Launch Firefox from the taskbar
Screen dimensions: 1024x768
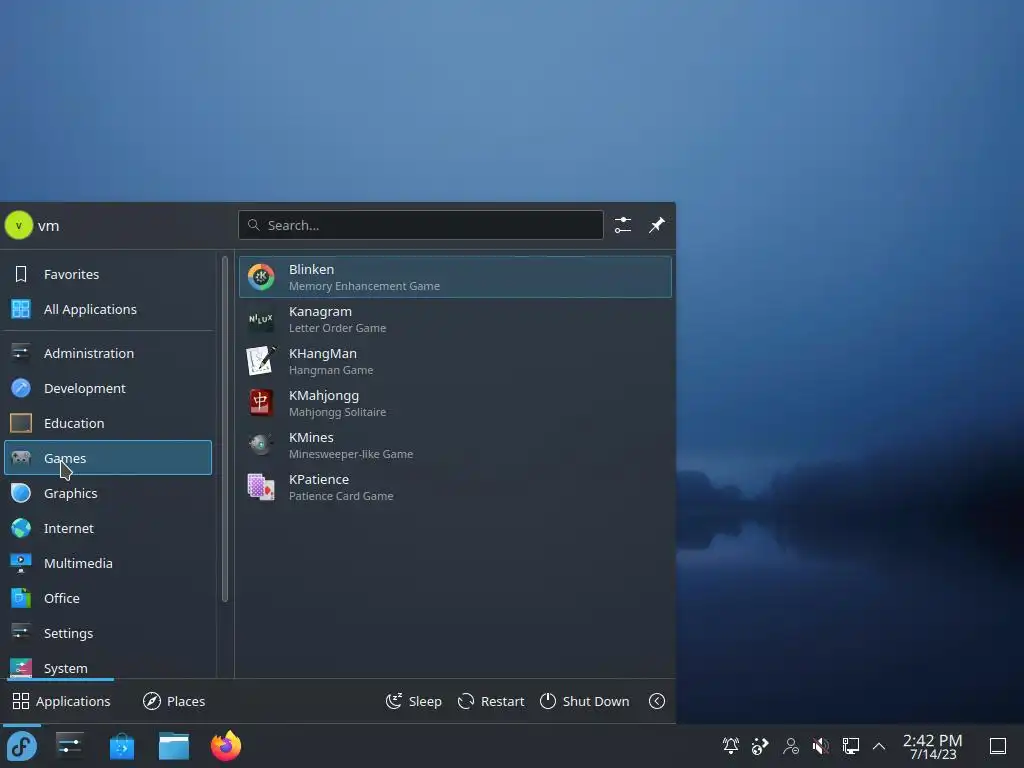226,746
